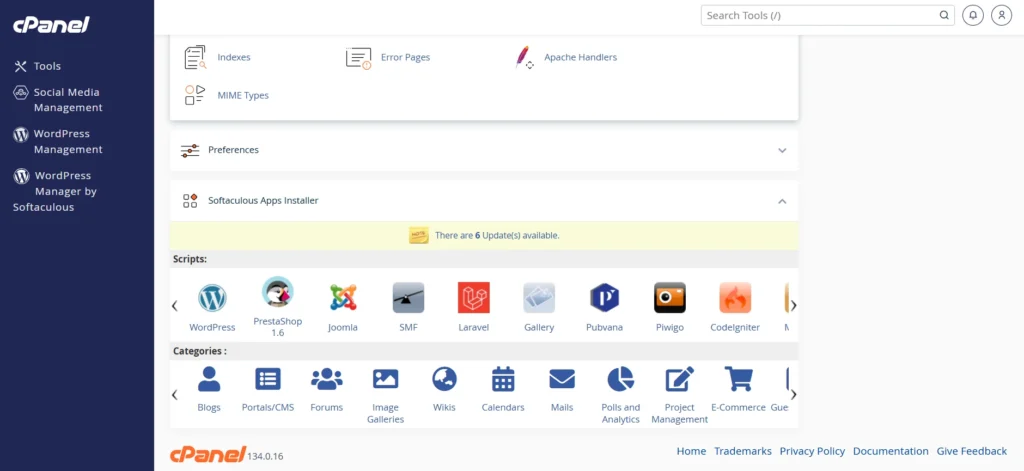This screenshot has width=1024, height=471.
Task: Click the 6 Update(s) available notice
Action: [x=497, y=235]
